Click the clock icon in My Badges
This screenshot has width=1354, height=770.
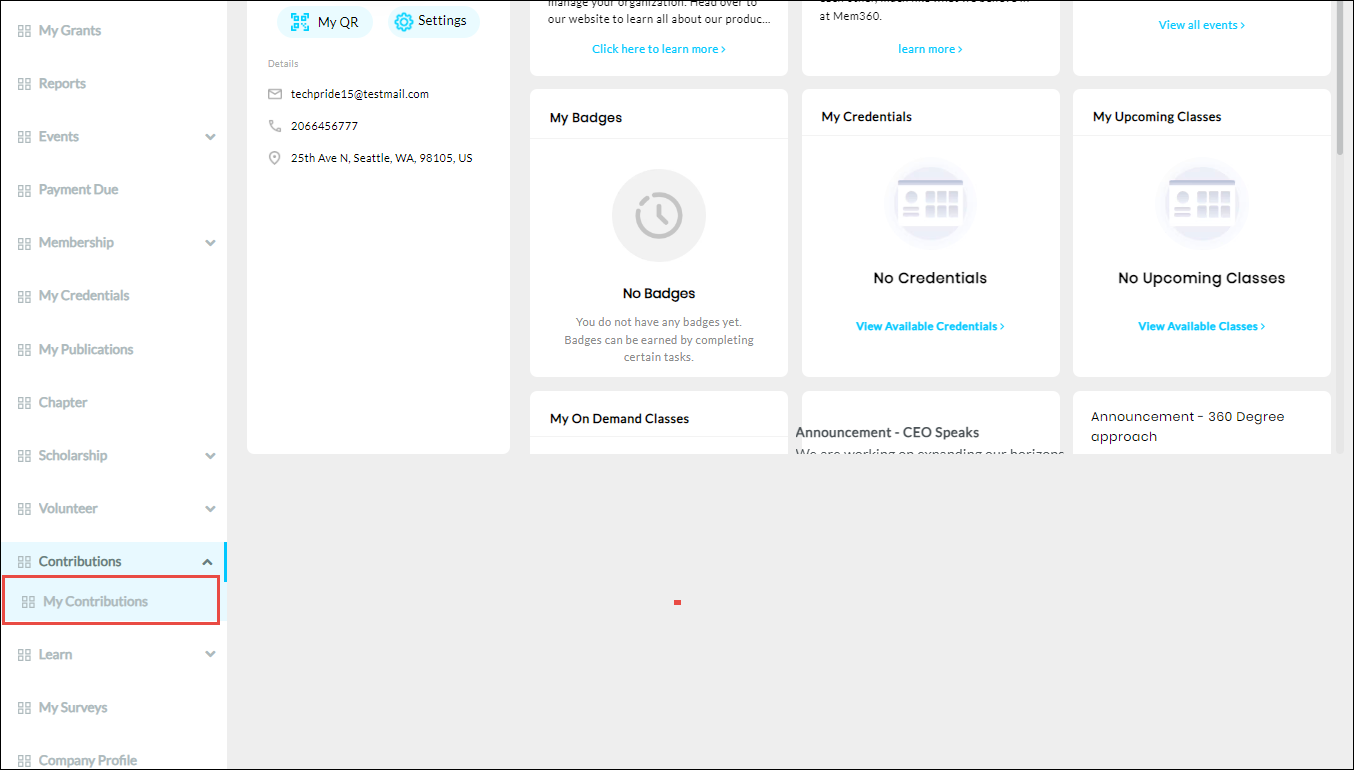[659, 216]
